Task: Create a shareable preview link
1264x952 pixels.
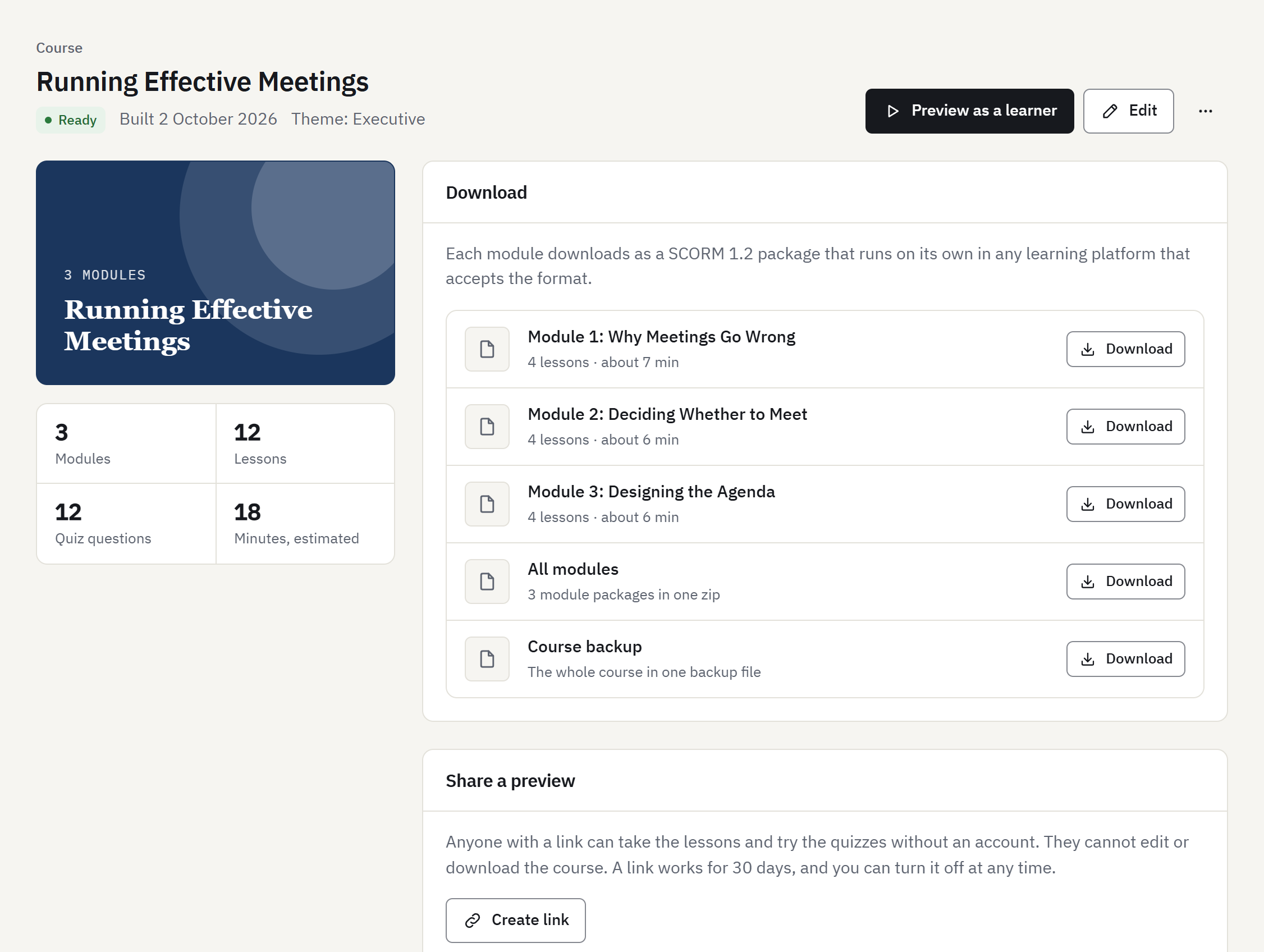Action: [x=515, y=920]
